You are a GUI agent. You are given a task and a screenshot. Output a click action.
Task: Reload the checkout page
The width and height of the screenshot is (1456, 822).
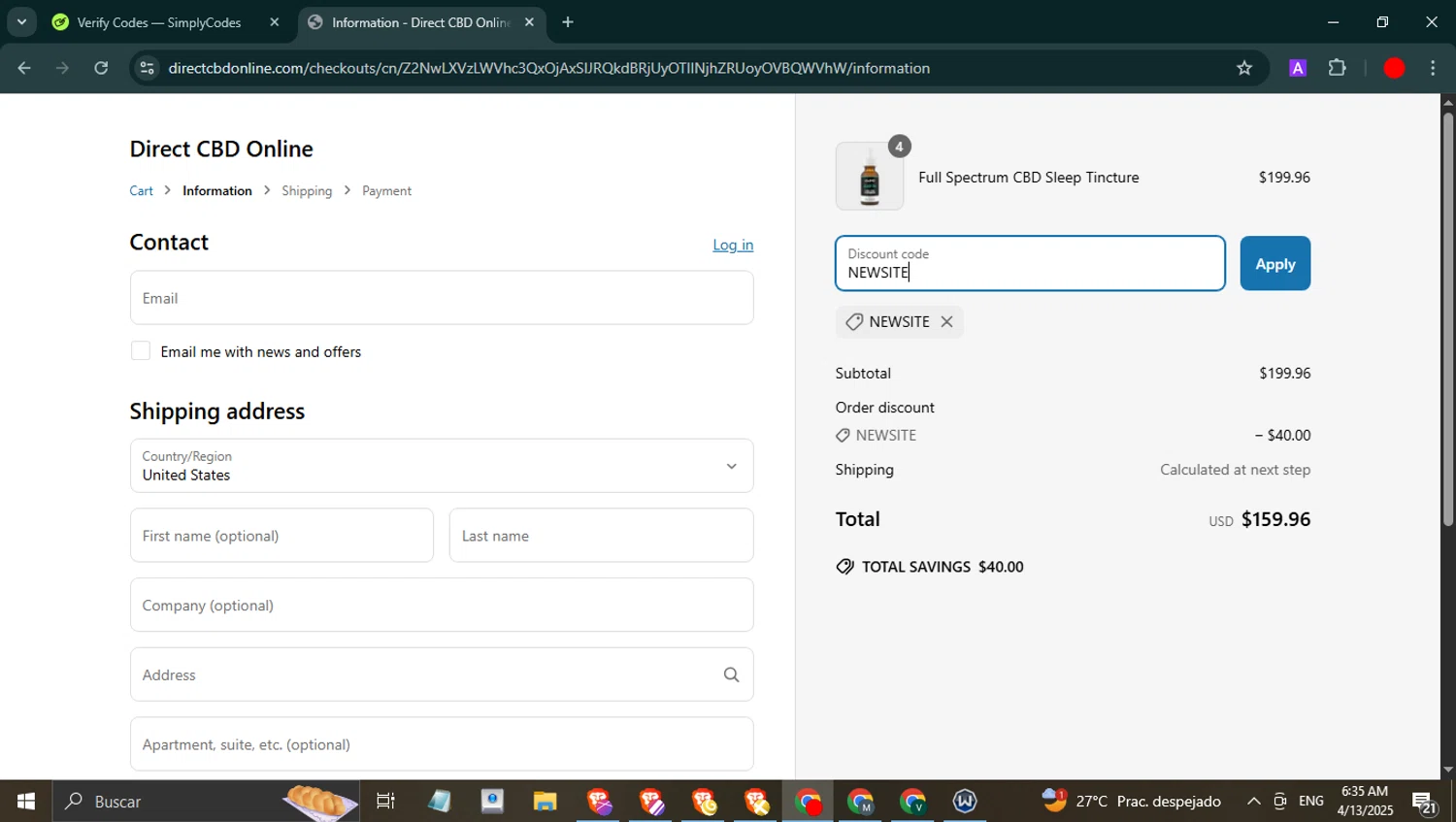tap(101, 68)
